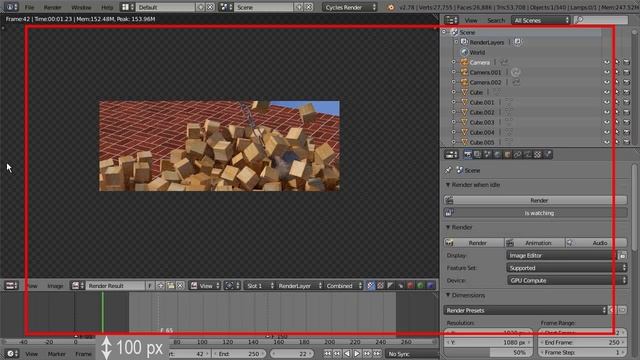Open the File menu
This screenshot has height=360, width=640.
point(29,7)
